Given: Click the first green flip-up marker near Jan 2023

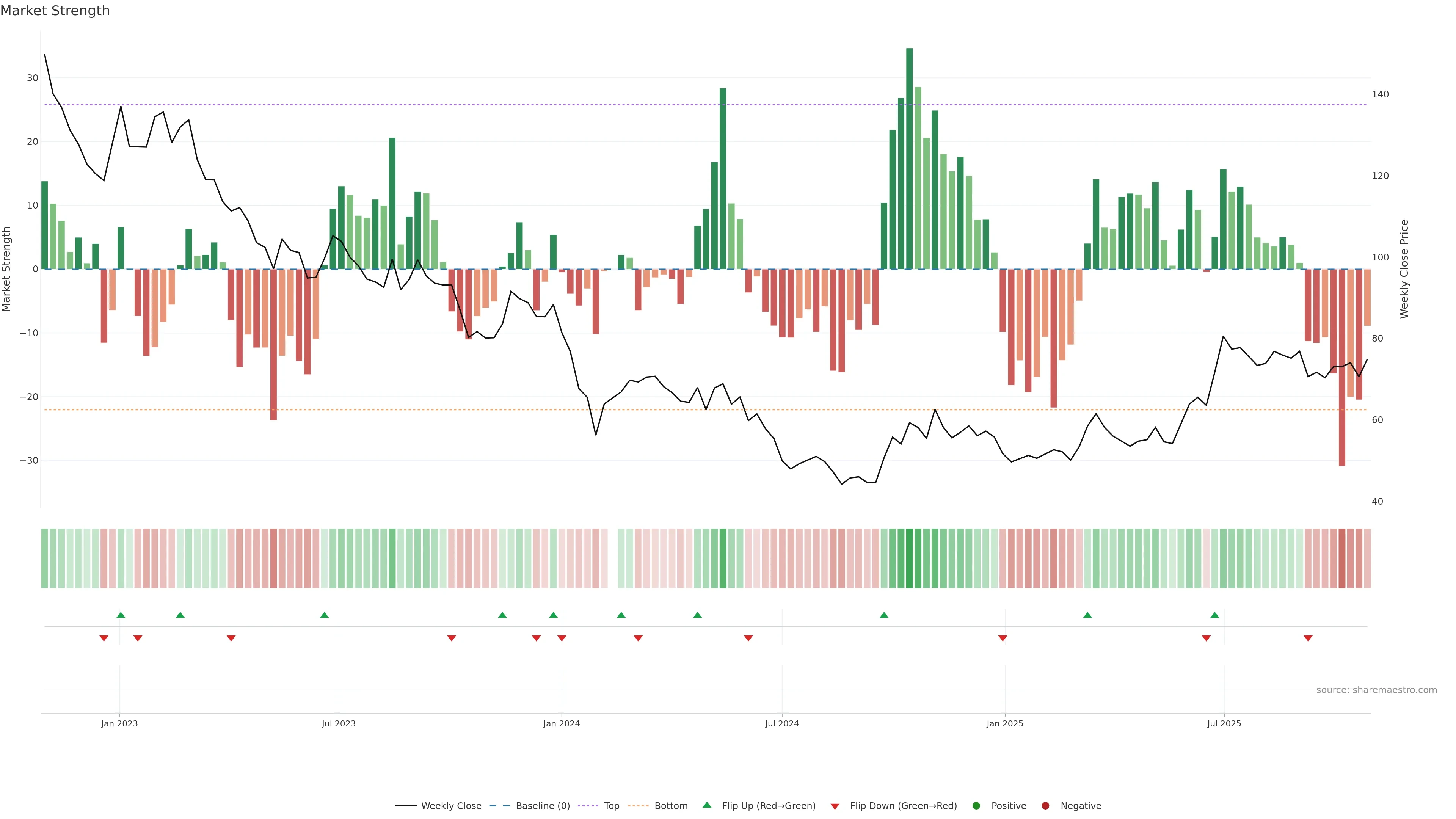Looking at the screenshot, I should [121, 615].
